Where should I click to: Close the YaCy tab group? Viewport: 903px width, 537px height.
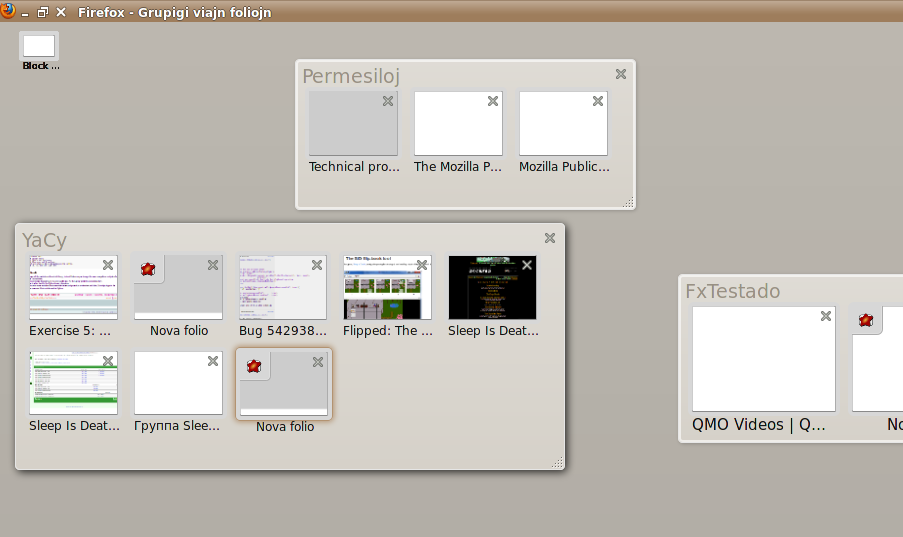550,238
